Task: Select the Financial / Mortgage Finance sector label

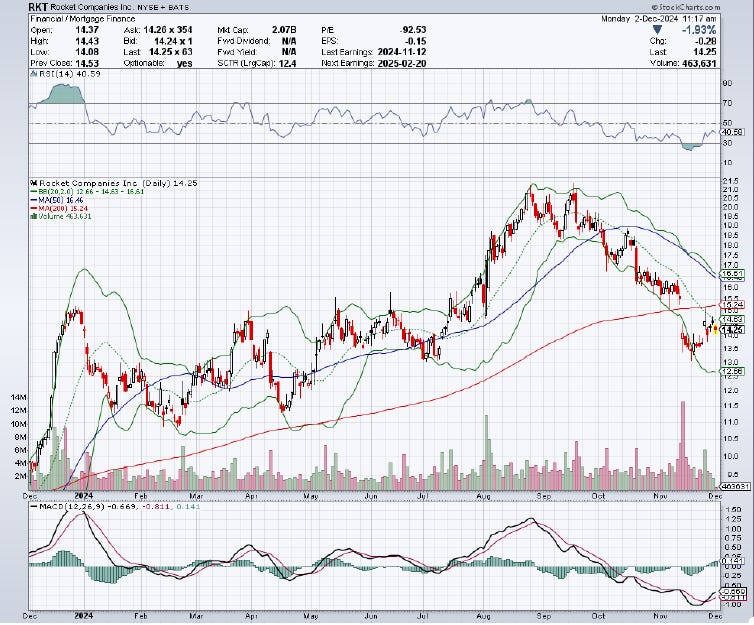Action: (x=83, y=19)
